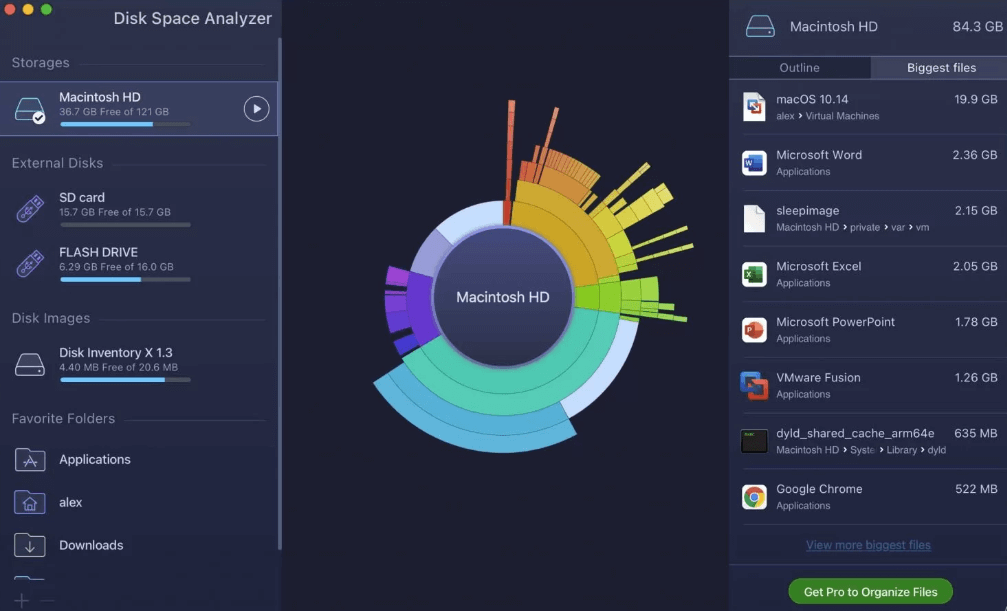Start scanning Macintosh HD with the play button
The width and height of the screenshot is (1007, 611).
(256, 110)
